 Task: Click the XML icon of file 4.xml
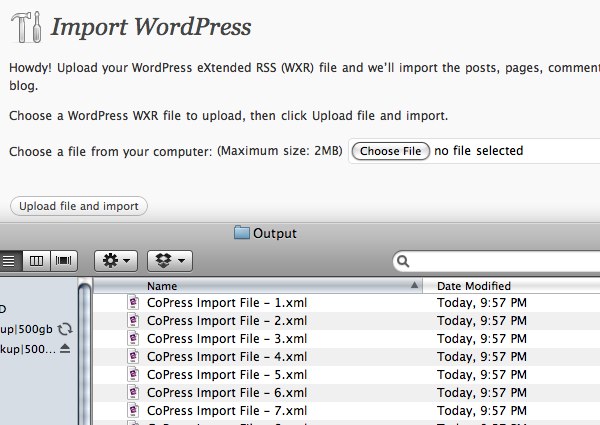click(x=133, y=356)
